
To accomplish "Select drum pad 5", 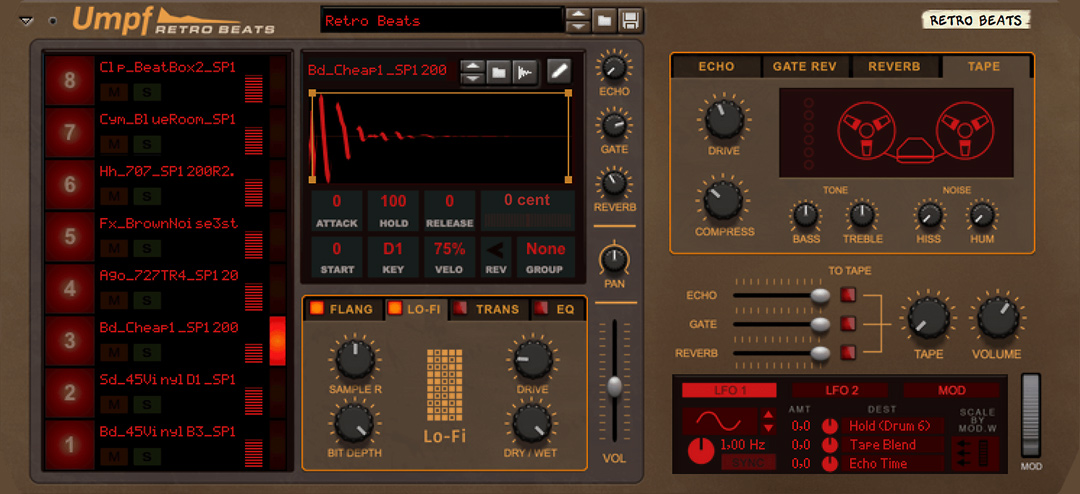I will [70, 237].
